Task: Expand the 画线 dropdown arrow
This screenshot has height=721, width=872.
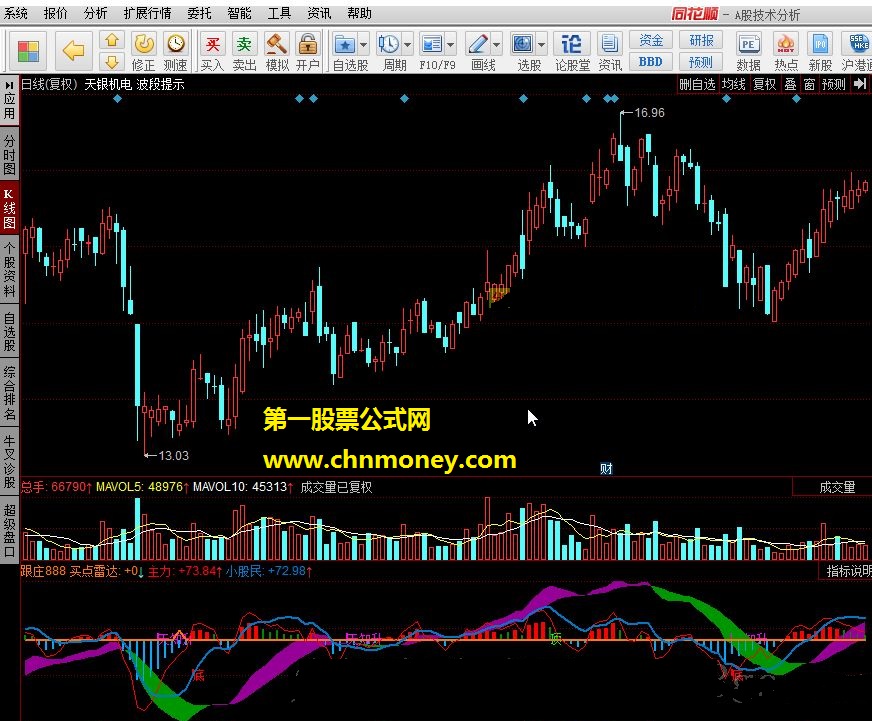Action: [x=497, y=44]
